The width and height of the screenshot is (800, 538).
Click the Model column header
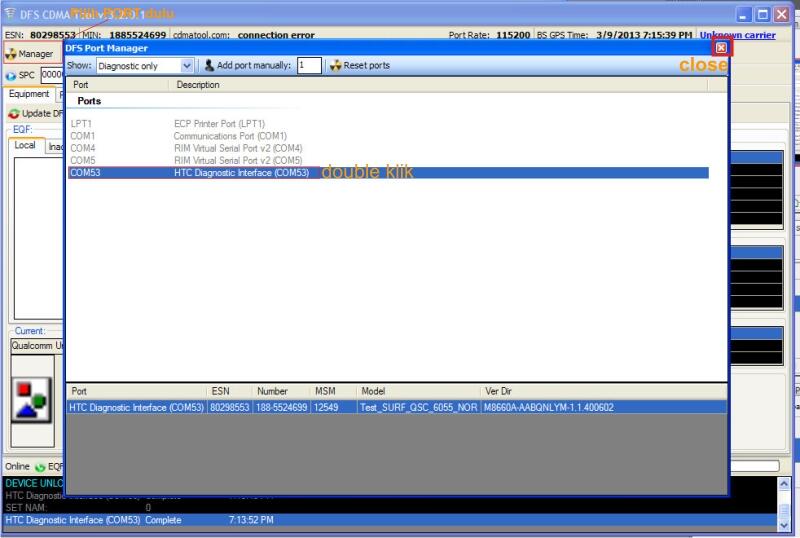tap(418, 392)
